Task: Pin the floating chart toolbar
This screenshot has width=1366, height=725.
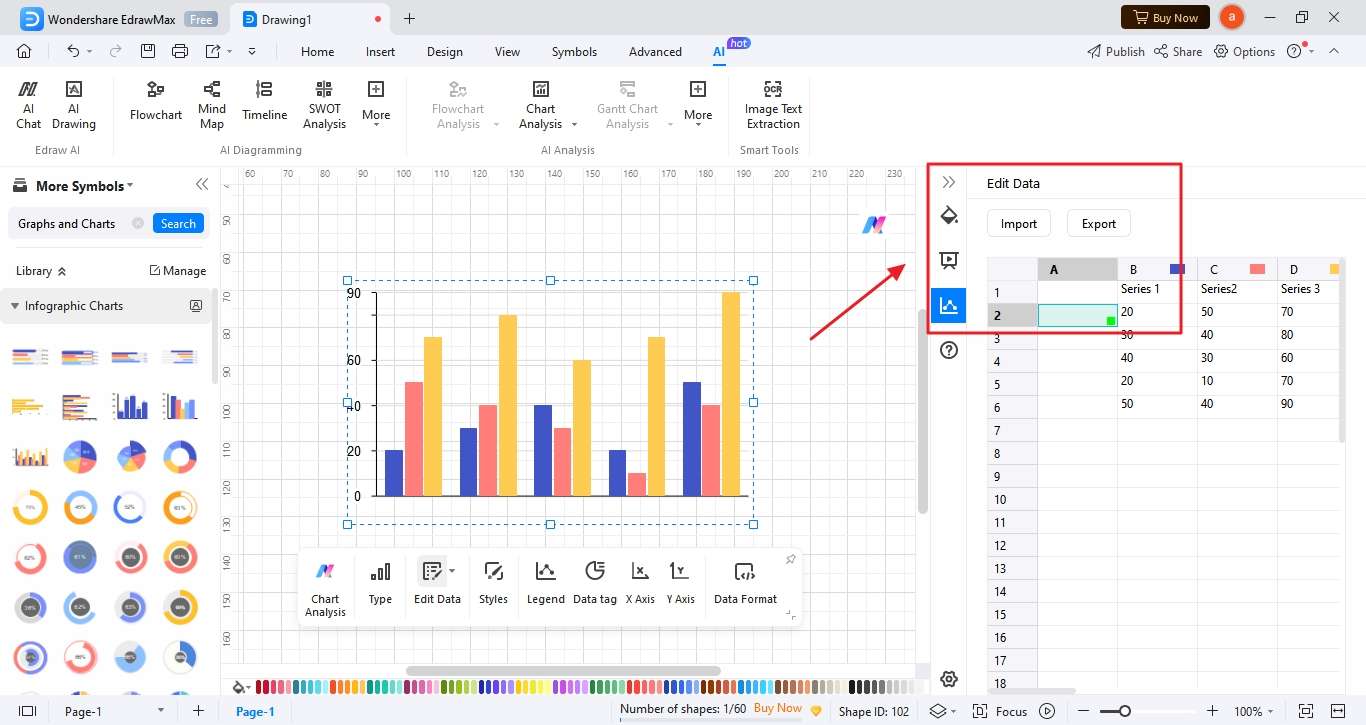Action: pyautogui.click(x=790, y=559)
